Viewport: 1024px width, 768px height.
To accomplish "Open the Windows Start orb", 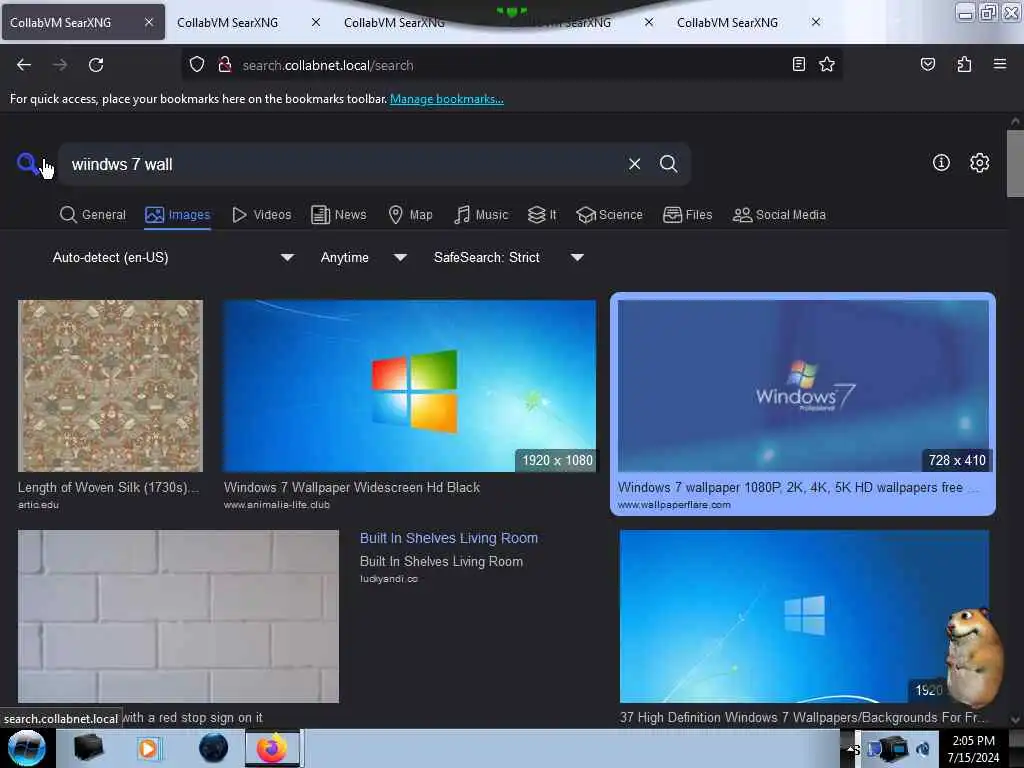I will coord(27,748).
